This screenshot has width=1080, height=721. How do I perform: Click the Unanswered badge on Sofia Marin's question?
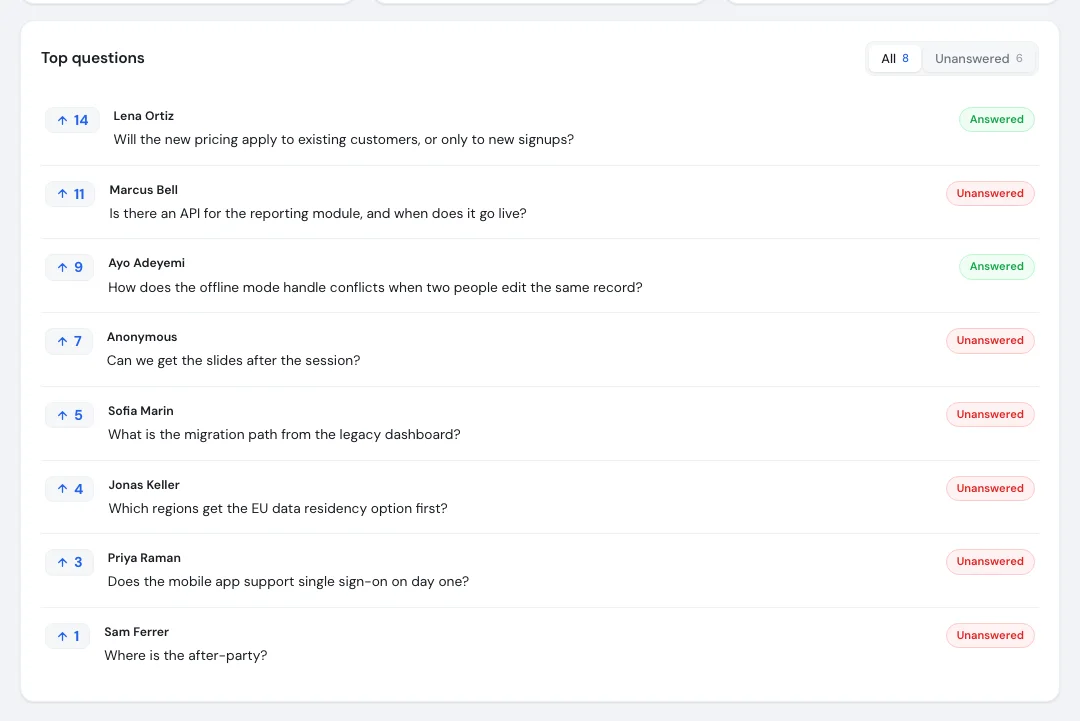tap(990, 414)
